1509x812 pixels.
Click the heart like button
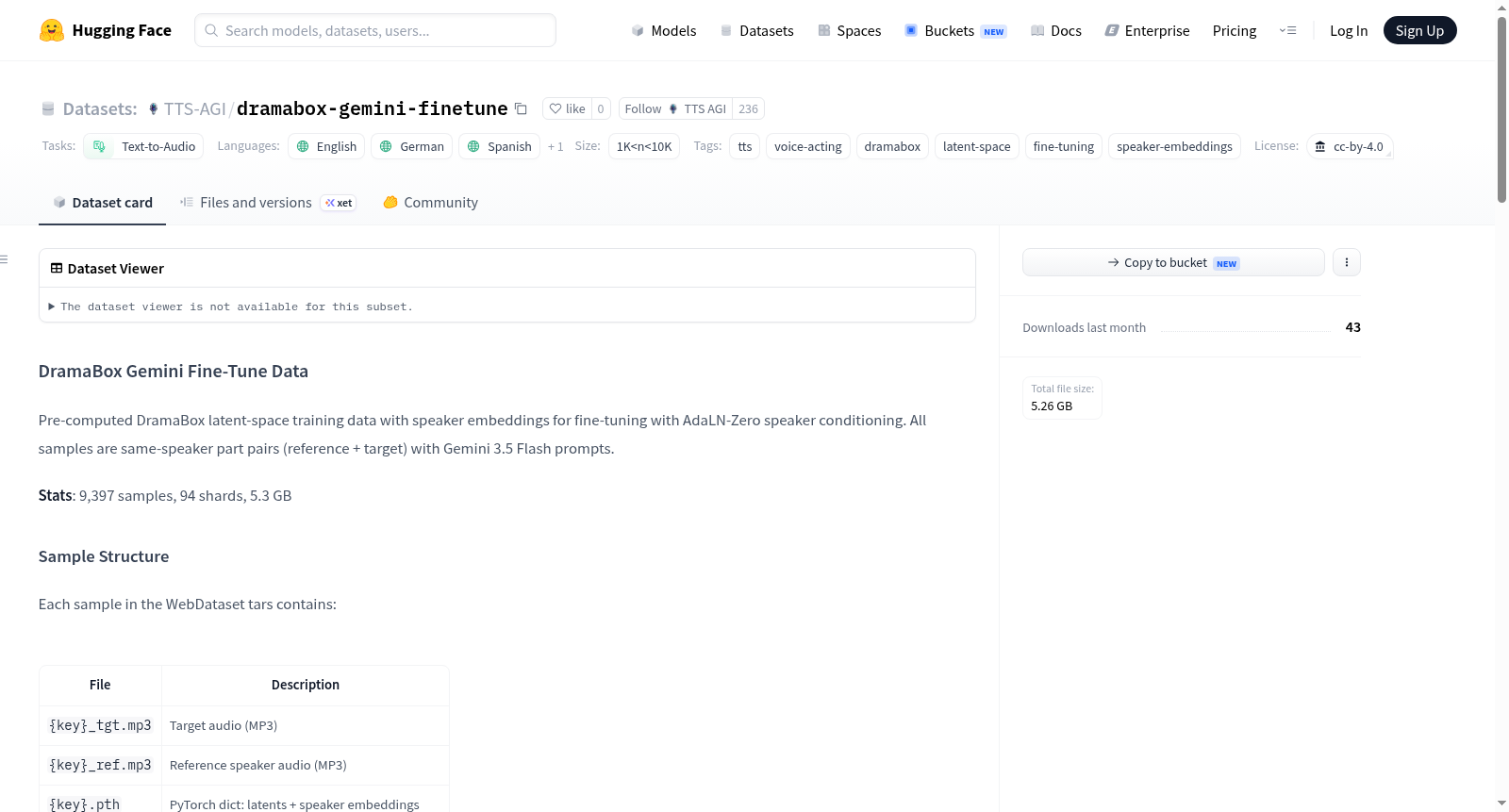pos(568,108)
